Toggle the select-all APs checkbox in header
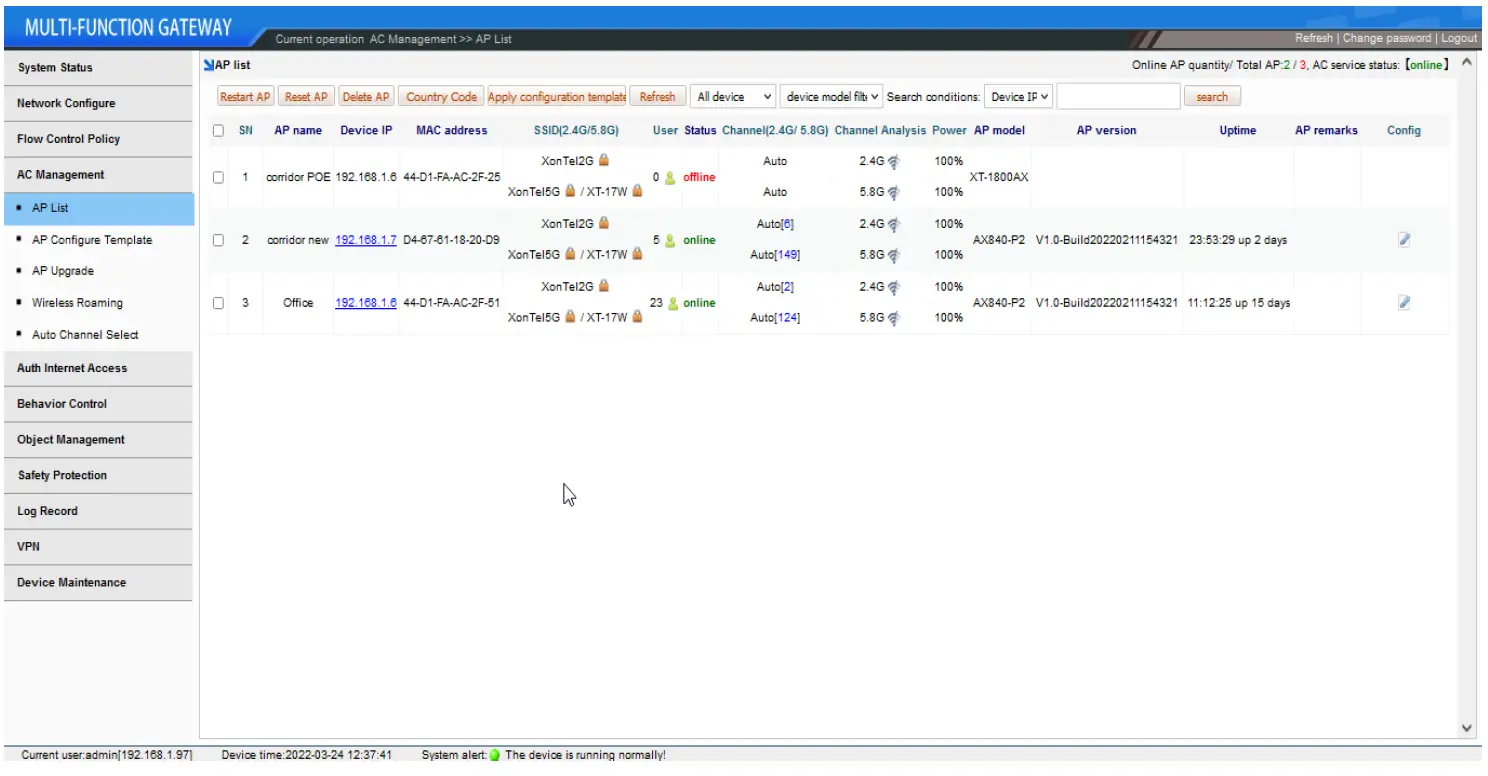 [x=218, y=130]
